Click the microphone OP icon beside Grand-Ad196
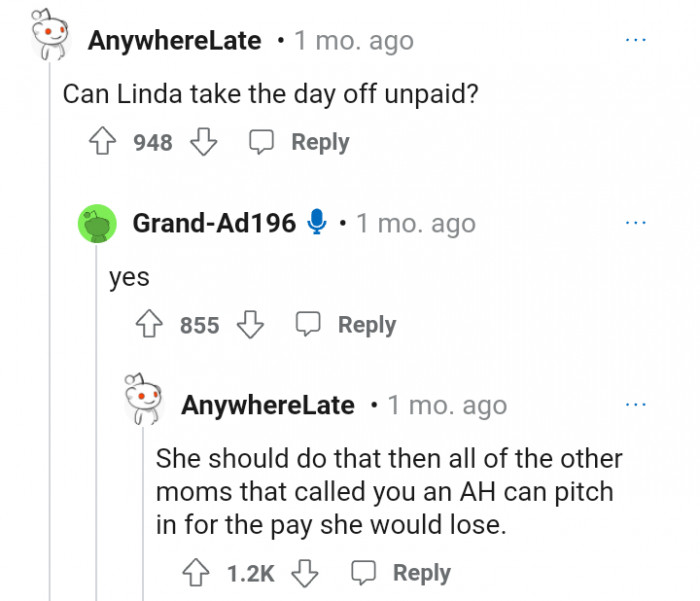 (317, 223)
